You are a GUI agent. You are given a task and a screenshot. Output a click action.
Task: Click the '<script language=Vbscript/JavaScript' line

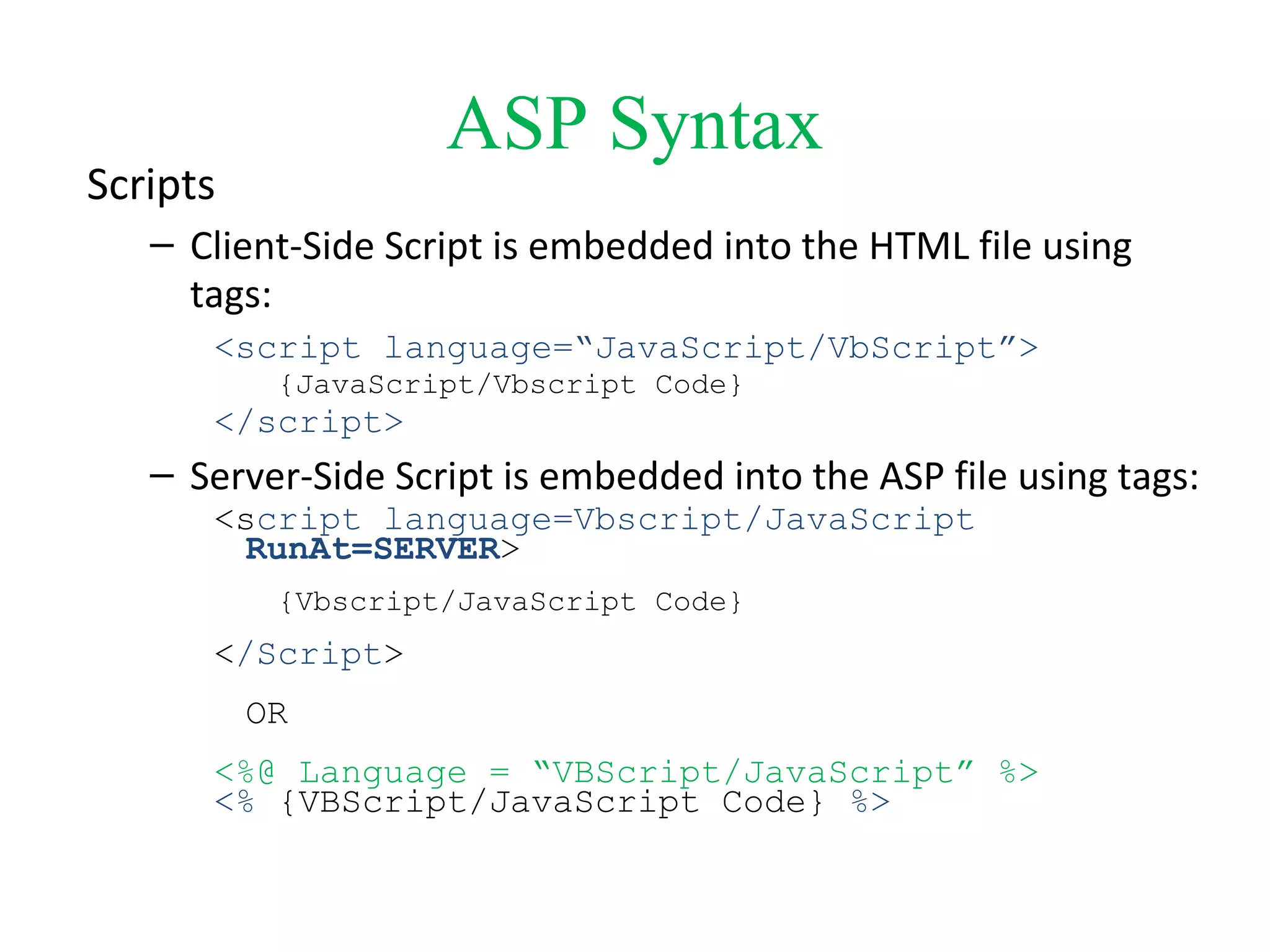point(595,520)
